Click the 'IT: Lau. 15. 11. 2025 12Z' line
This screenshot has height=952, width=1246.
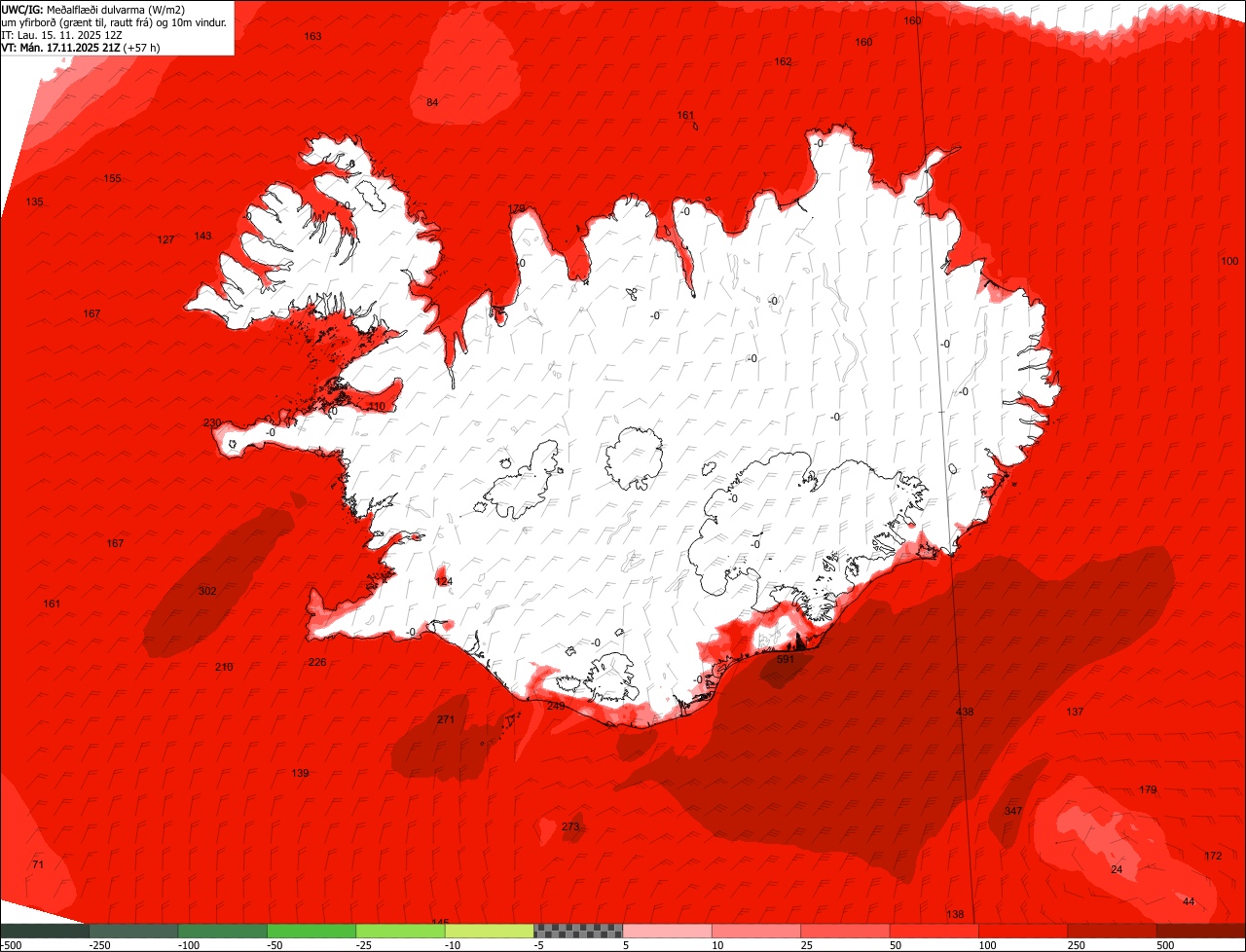tap(62, 34)
